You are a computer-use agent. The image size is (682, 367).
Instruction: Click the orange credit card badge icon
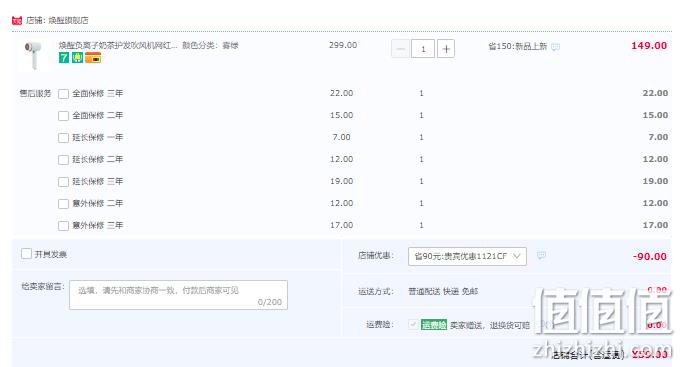[x=93, y=57]
